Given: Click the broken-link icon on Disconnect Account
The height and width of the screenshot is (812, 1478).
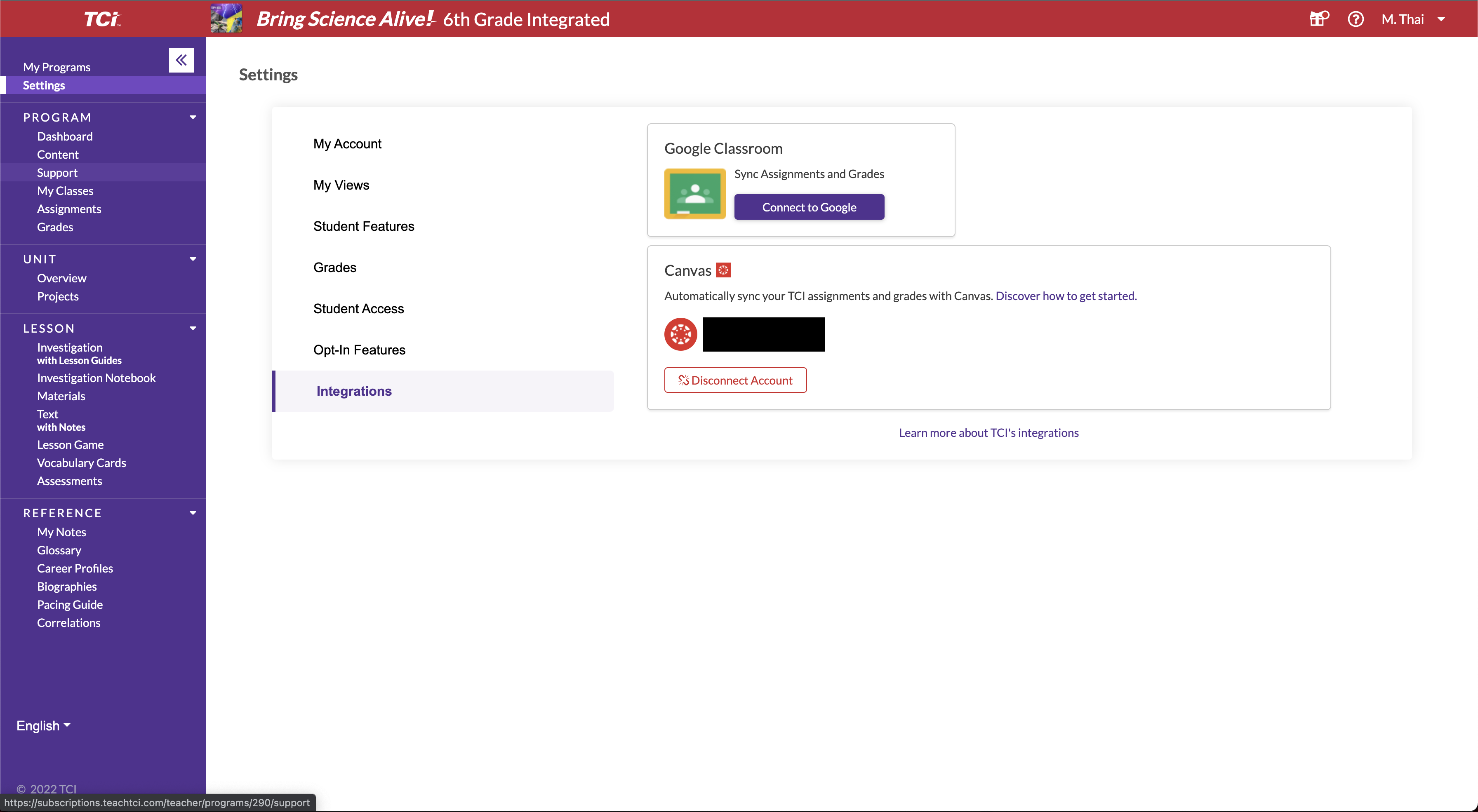Looking at the screenshot, I should (x=683, y=380).
